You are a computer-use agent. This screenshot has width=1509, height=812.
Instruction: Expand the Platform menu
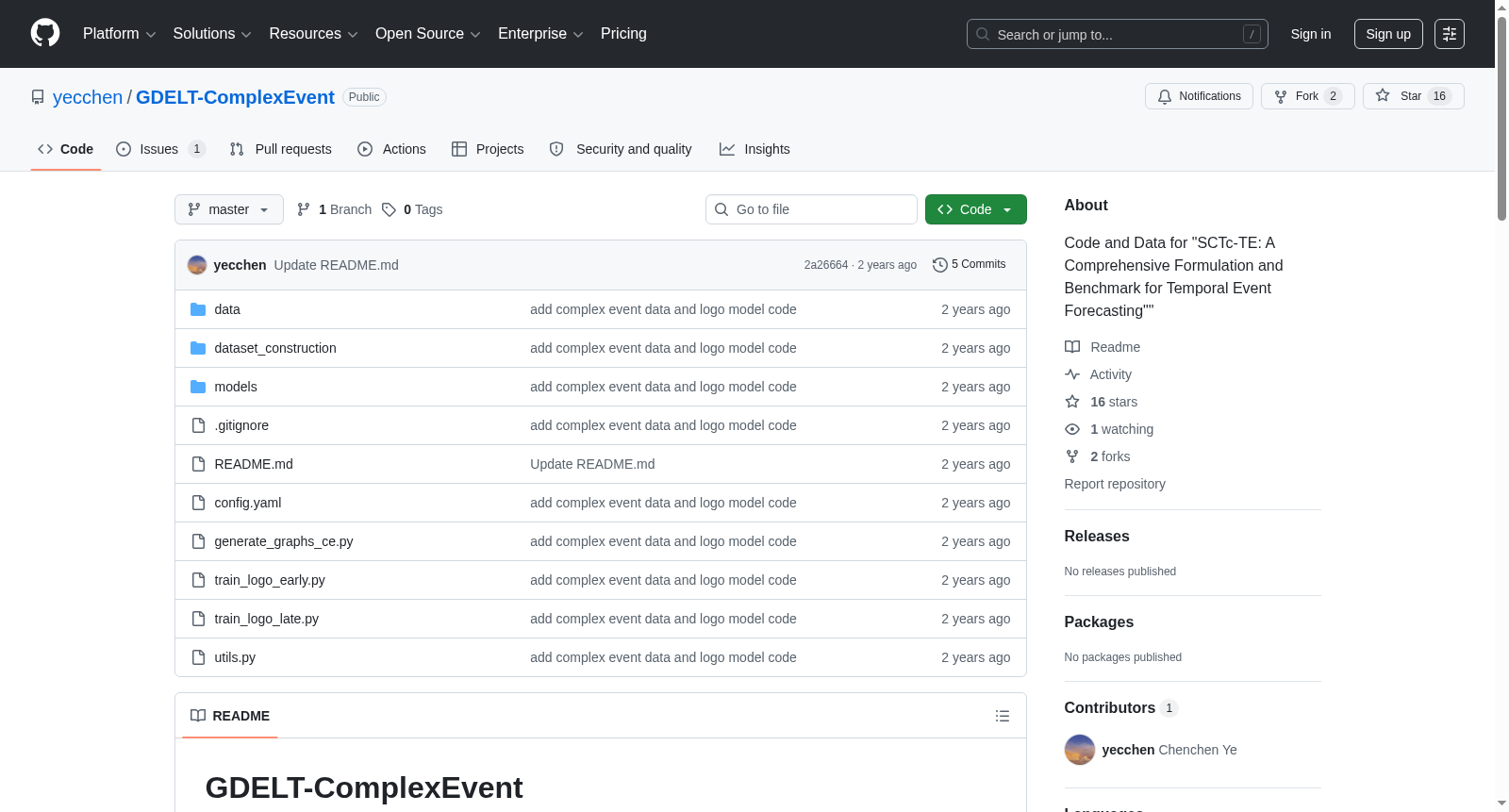[x=120, y=34]
